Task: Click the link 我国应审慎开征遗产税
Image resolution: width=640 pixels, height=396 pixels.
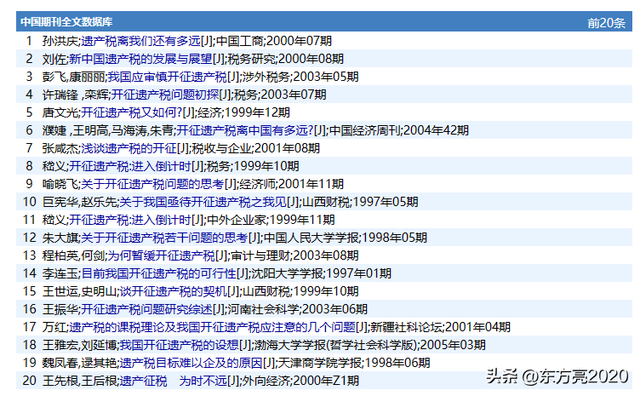Action: [x=167, y=77]
